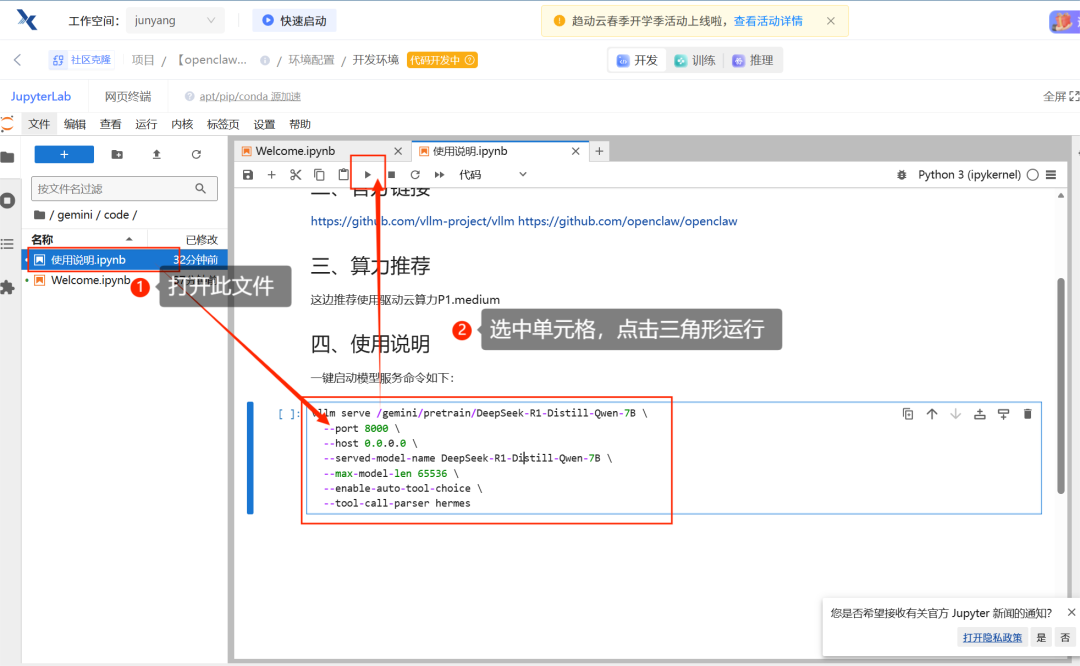Screen dimensions: 1080x666
Task: Open the junyang workspace dropdown
Action: [175, 20]
